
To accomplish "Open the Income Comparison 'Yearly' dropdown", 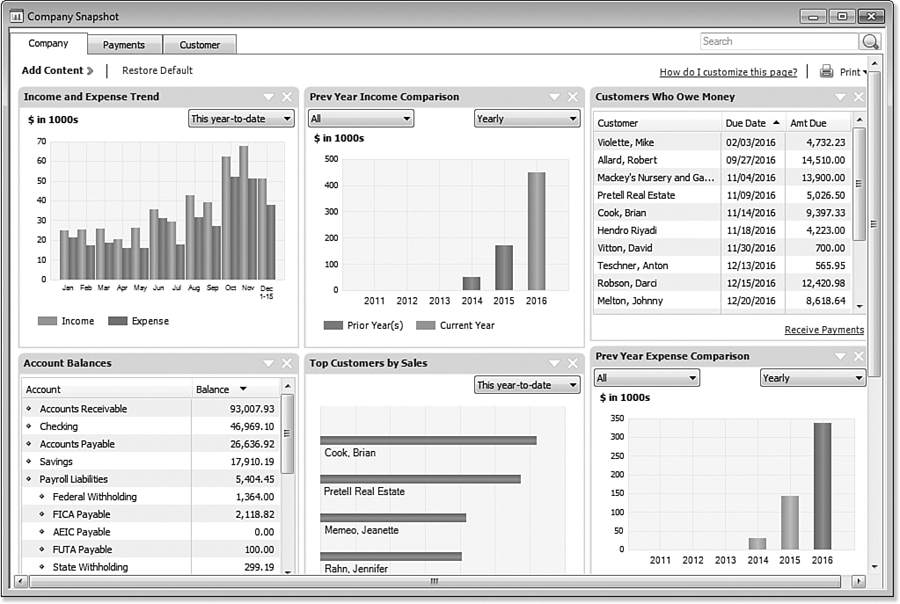I will tap(526, 119).
